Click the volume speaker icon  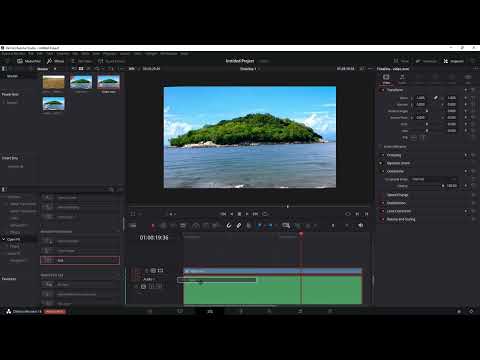point(361,226)
